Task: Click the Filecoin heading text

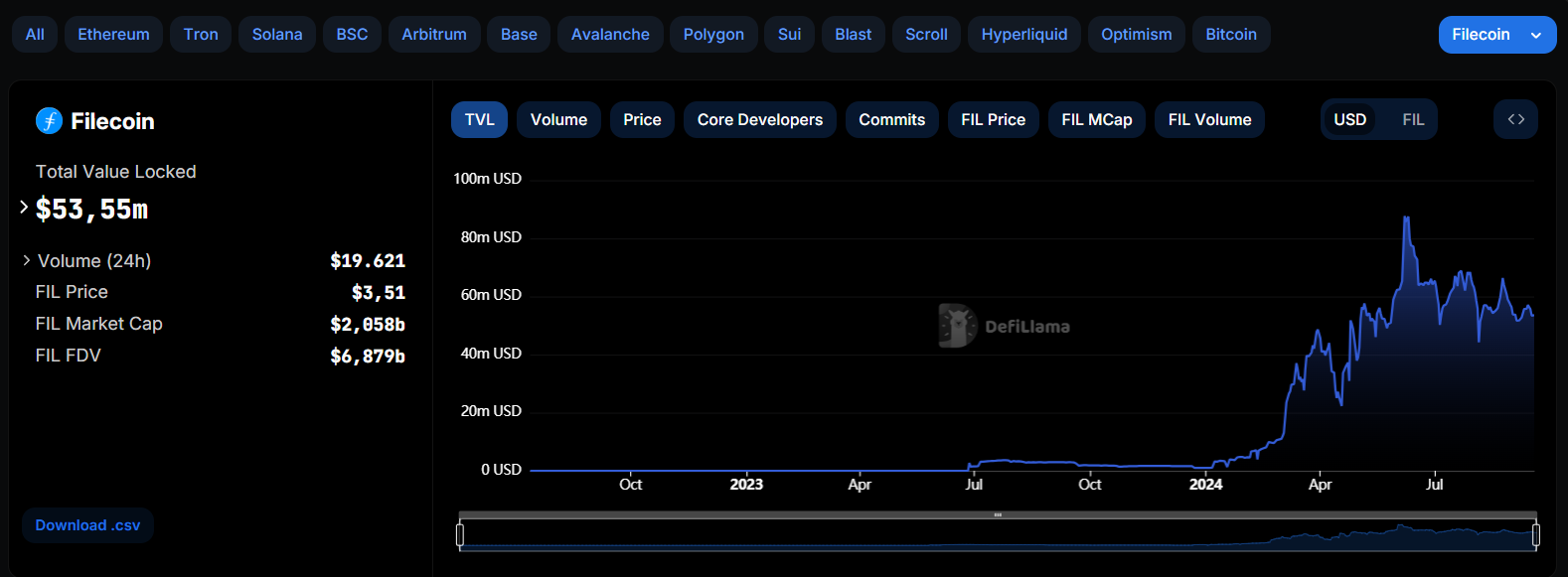Action: [x=112, y=121]
